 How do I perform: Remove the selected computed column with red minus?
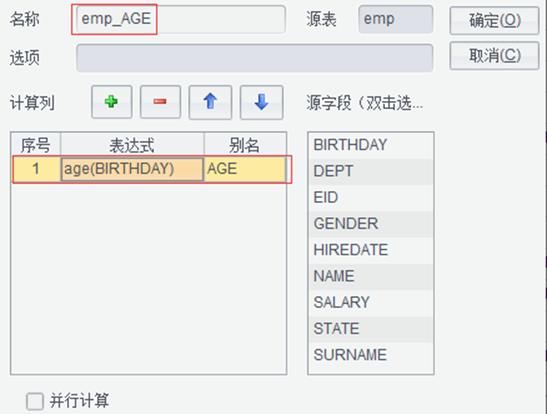pyautogui.click(x=160, y=102)
